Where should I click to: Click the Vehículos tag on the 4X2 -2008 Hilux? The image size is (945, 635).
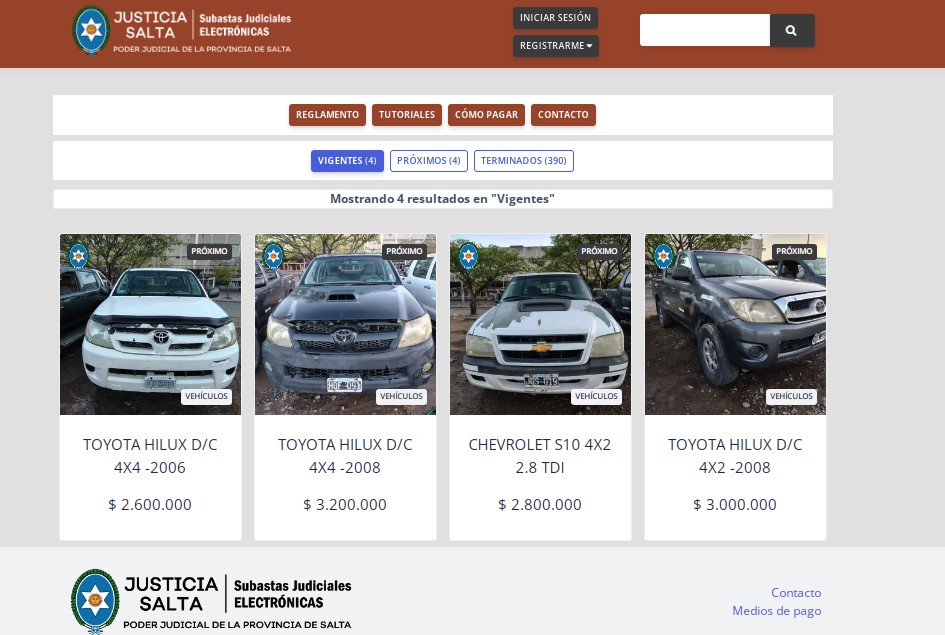click(791, 396)
